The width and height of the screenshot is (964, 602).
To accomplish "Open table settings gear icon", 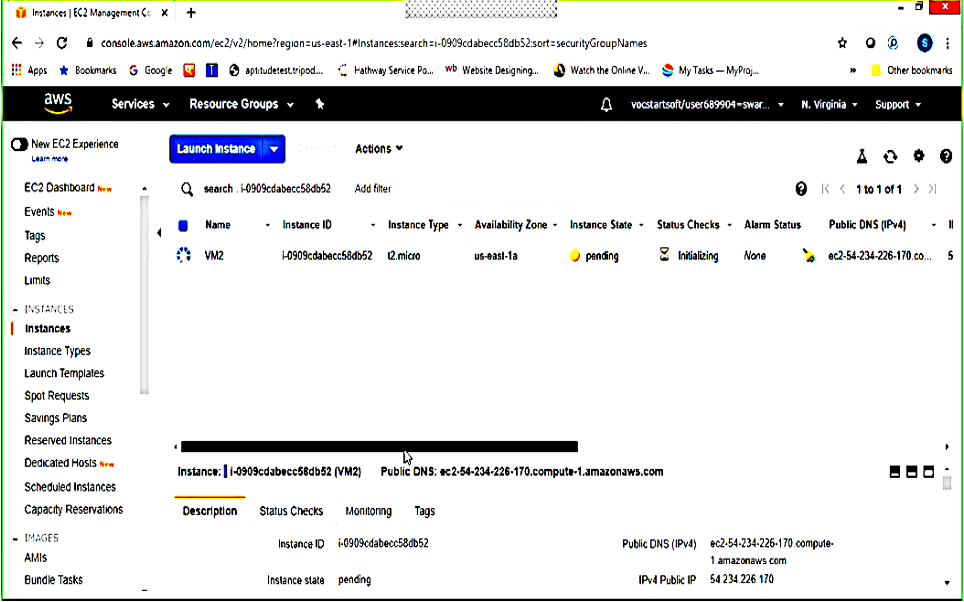I will point(919,157).
